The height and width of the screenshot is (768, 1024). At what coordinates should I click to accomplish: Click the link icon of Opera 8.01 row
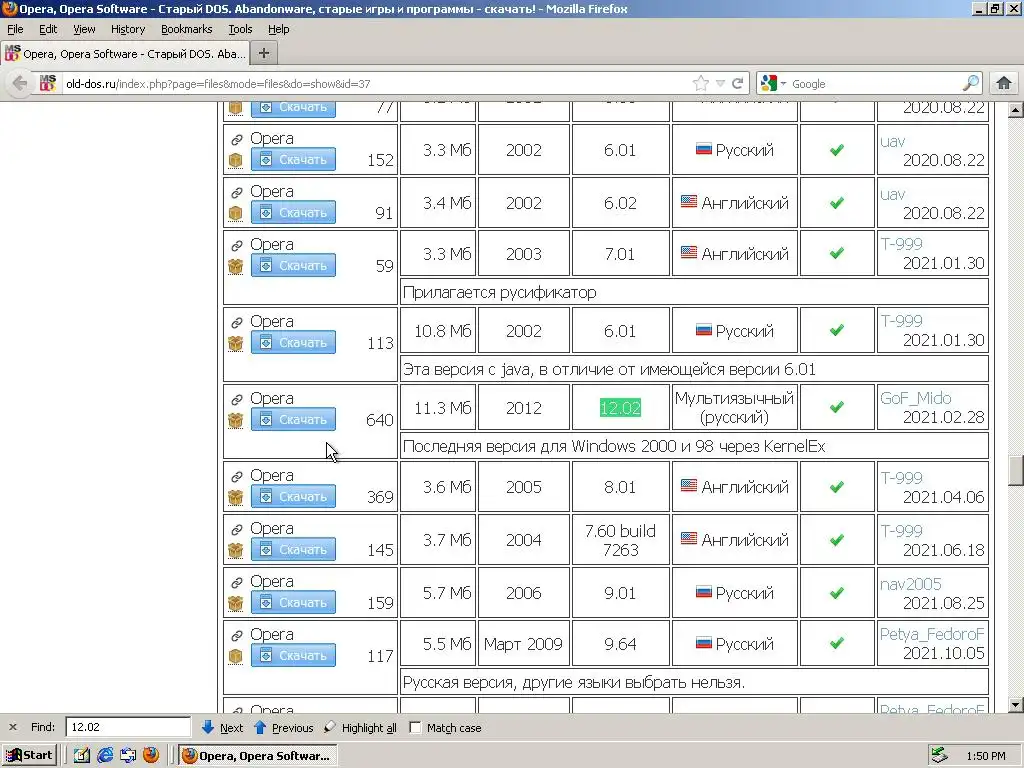[236, 476]
